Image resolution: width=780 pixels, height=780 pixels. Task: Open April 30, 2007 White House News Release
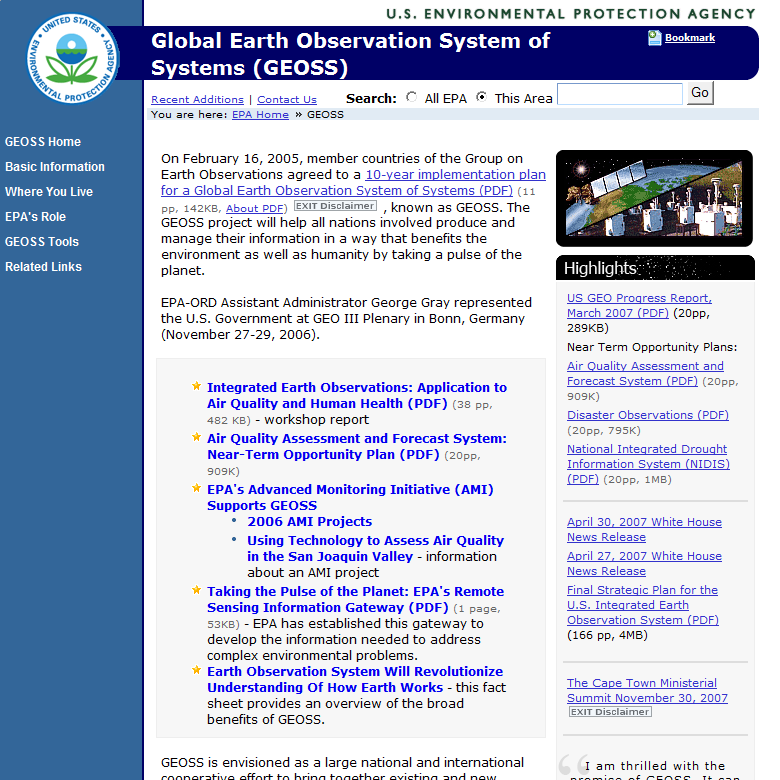[644, 529]
